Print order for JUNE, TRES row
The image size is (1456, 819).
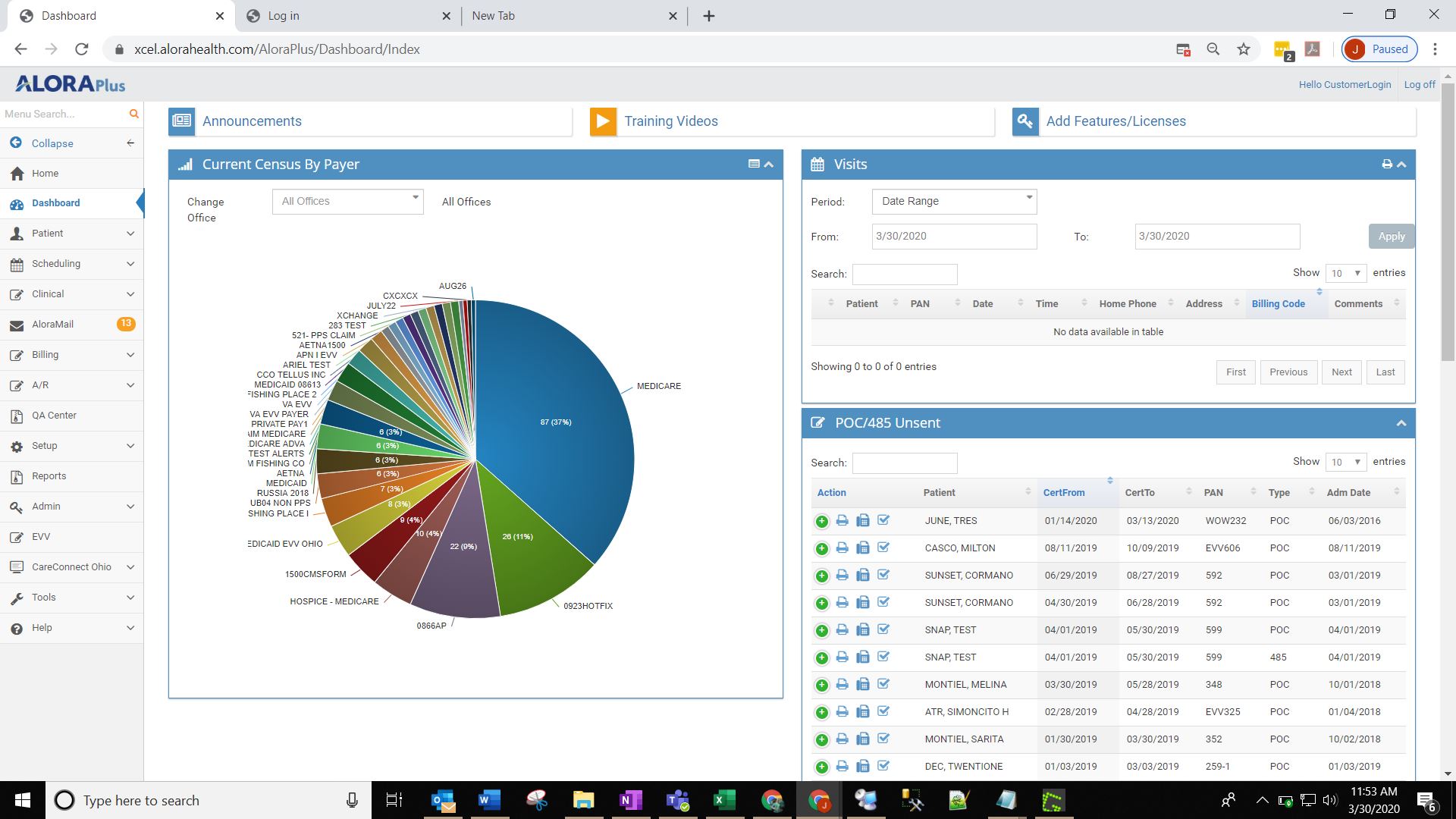842,521
